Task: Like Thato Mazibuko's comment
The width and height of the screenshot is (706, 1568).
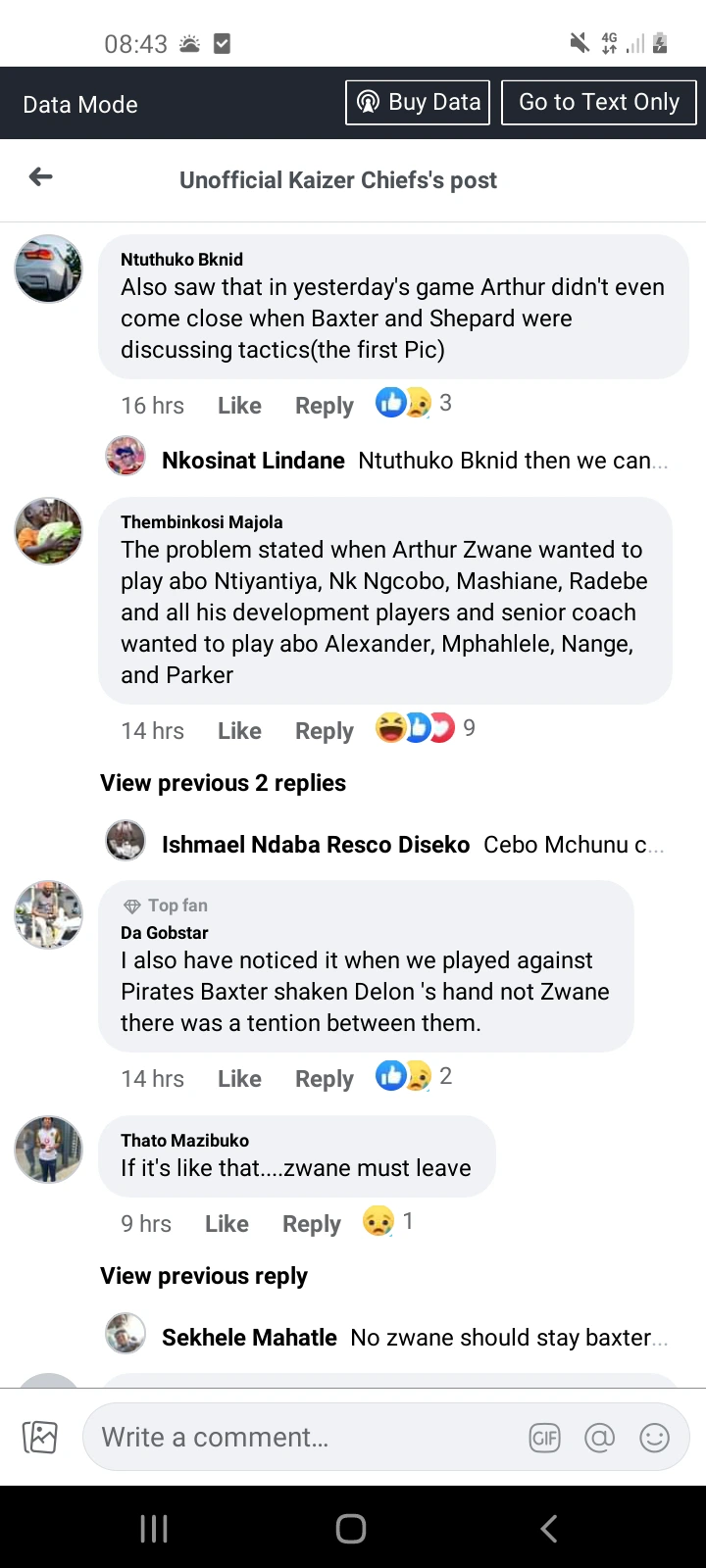Action: pyautogui.click(x=227, y=1223)
